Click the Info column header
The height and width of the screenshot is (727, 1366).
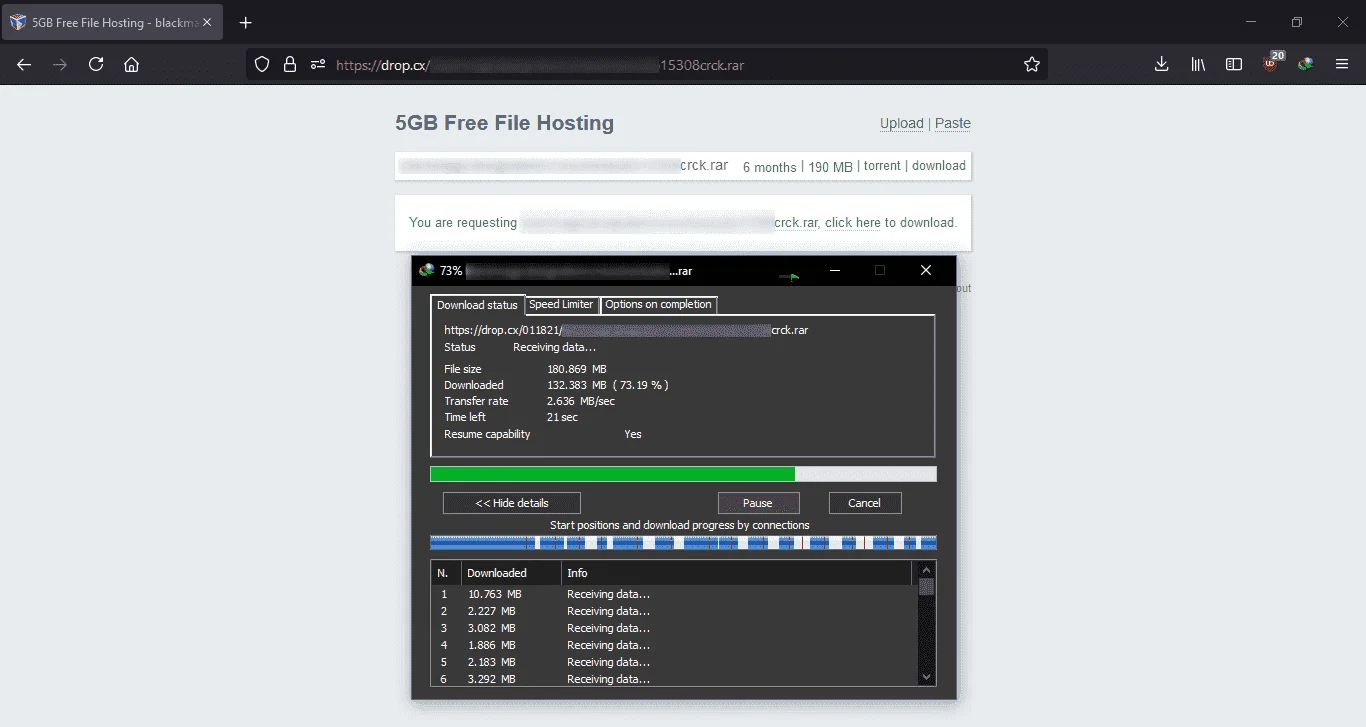737,573
